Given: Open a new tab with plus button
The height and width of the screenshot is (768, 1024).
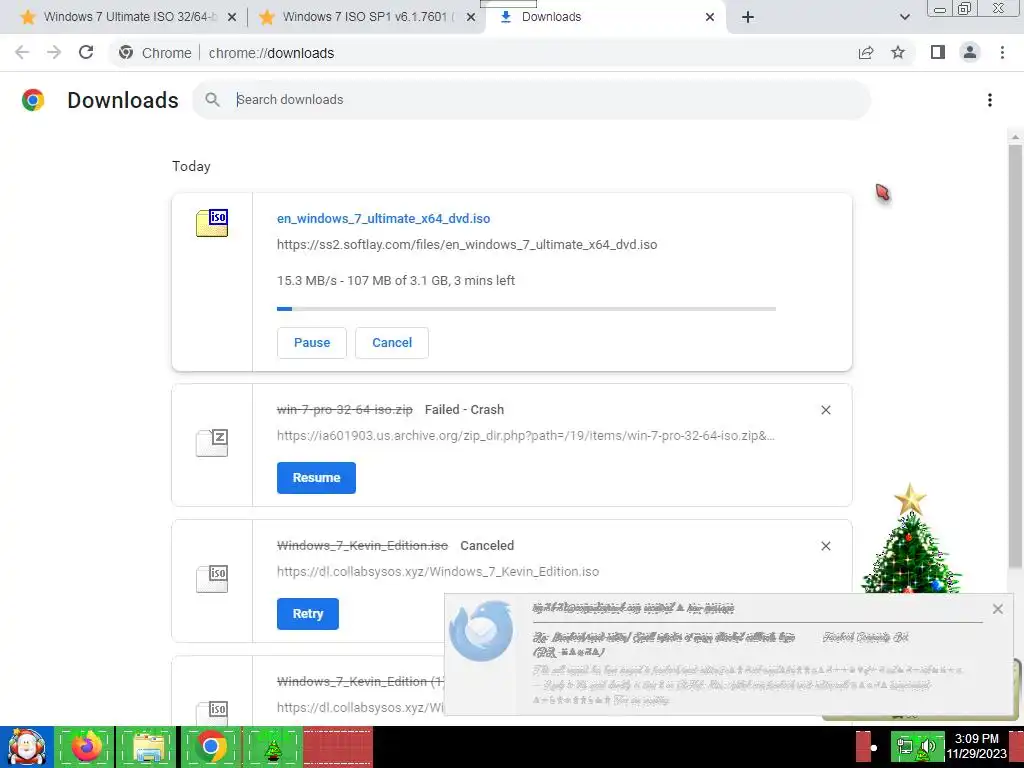Looking at the screenshot, I should coord(748,18).
